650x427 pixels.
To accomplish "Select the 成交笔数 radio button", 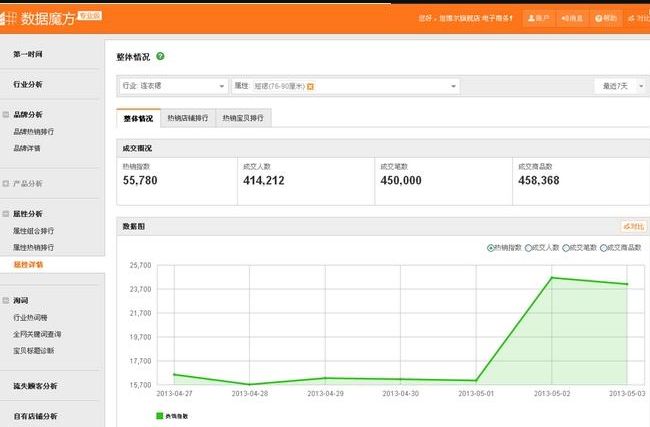I will (x=565, y=248).
